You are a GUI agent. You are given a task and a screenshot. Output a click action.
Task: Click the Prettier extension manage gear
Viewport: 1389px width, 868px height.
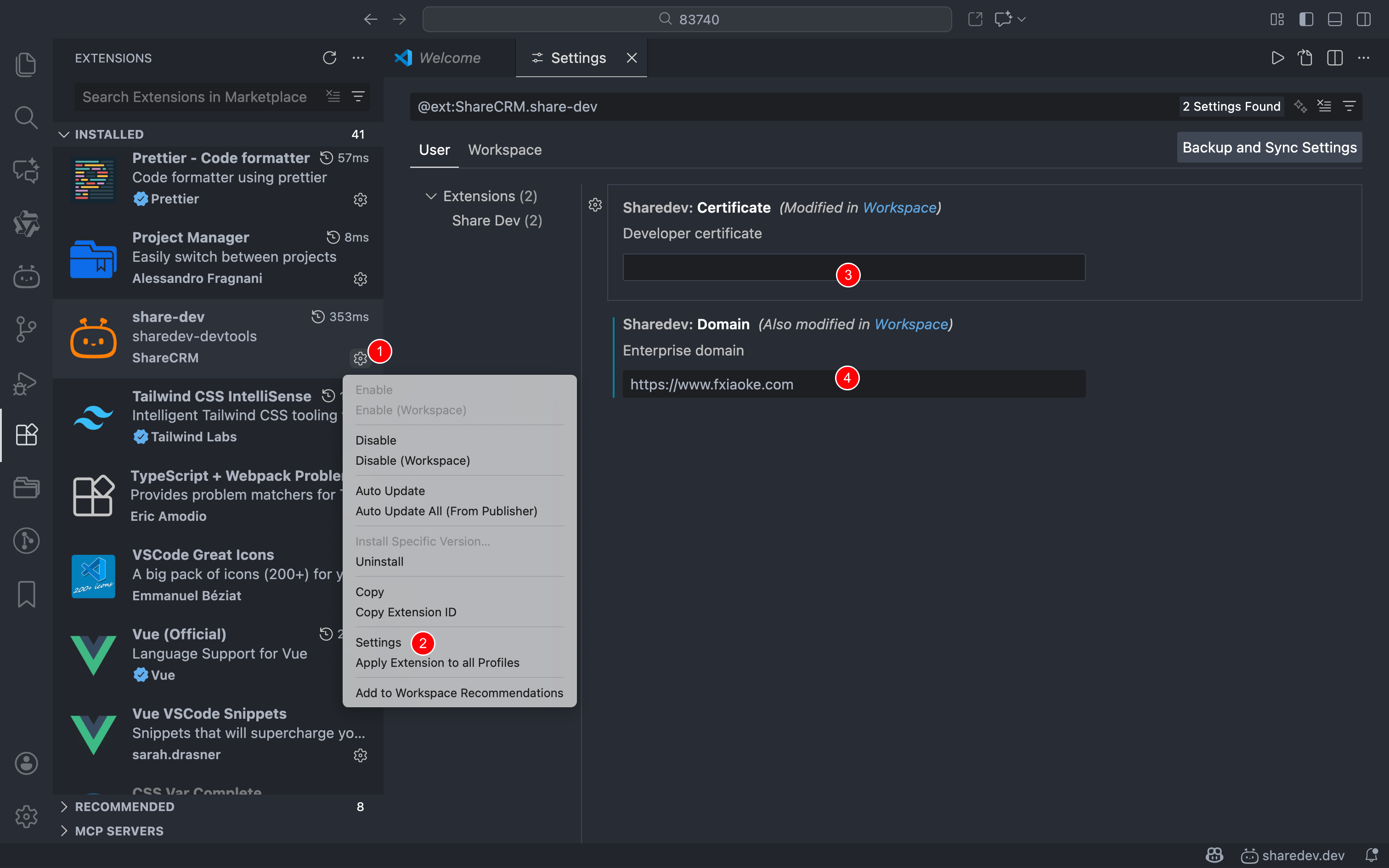tap(360, 199)
